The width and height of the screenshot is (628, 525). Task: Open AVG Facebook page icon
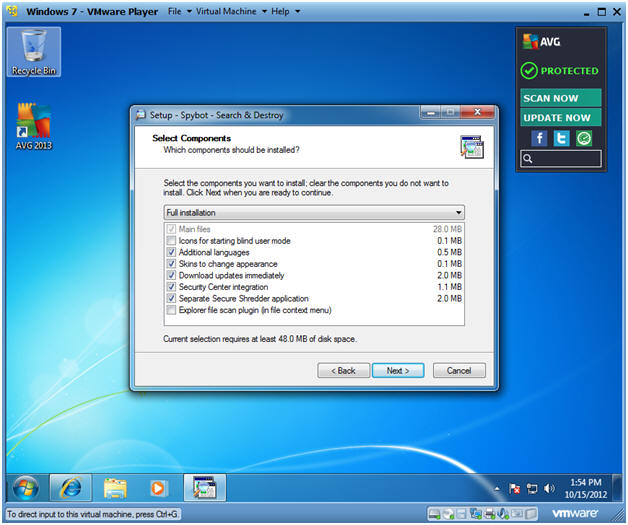539,139
